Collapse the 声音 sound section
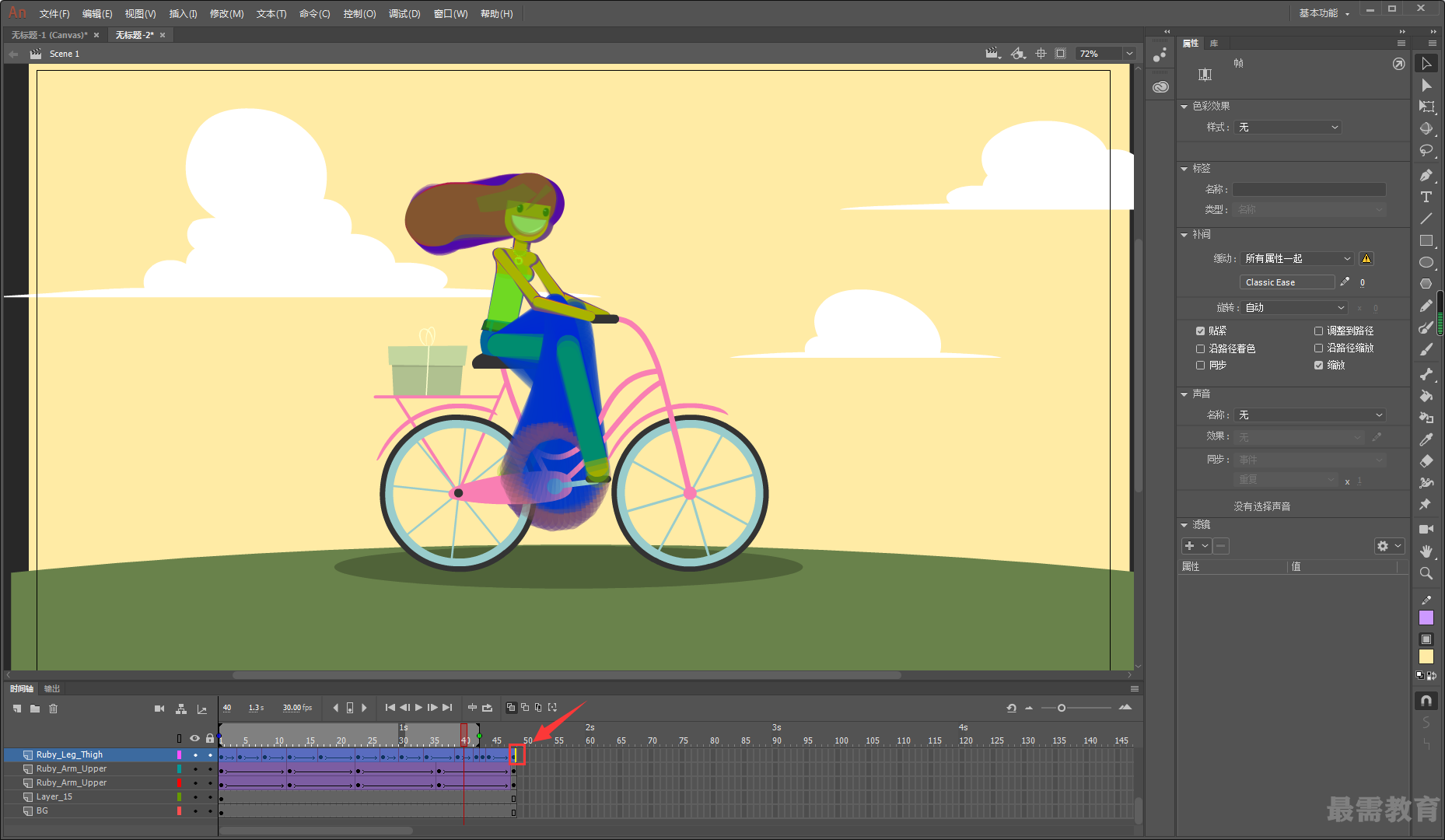Image resolution: width=1445 pixels, height=840 pixels. tap(1184, 394)
